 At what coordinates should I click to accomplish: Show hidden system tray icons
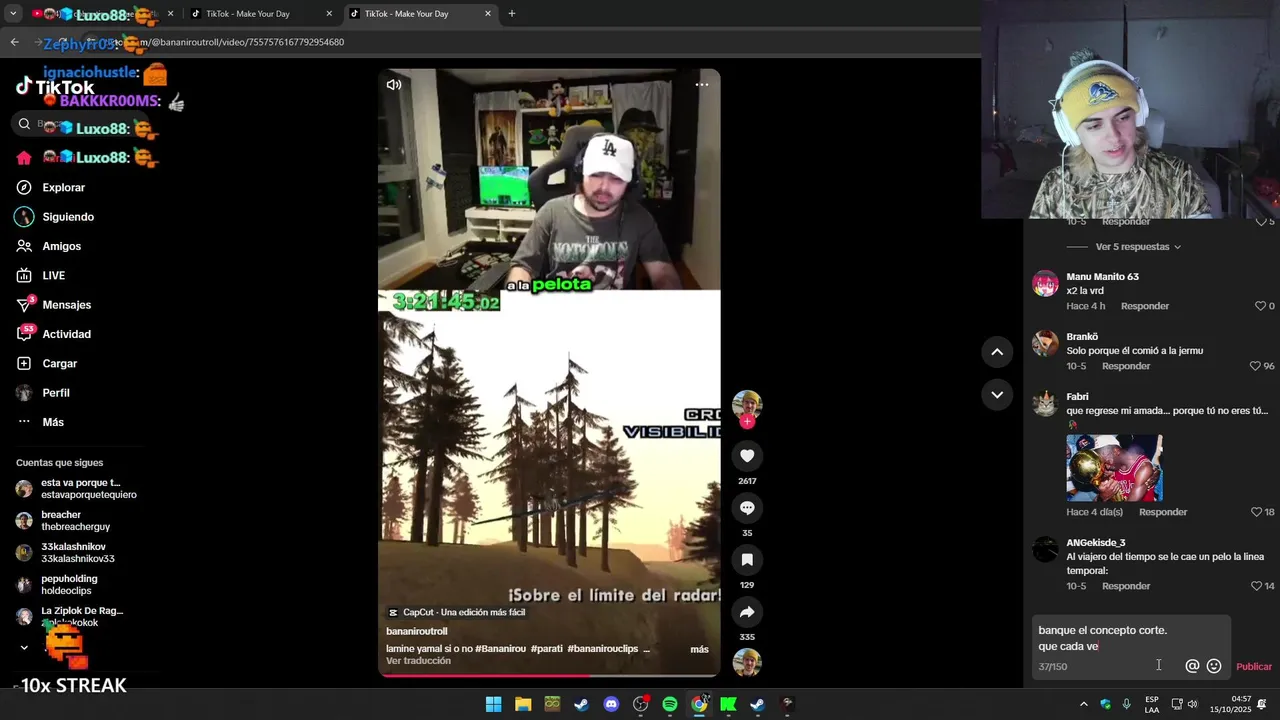[1083, 704]
